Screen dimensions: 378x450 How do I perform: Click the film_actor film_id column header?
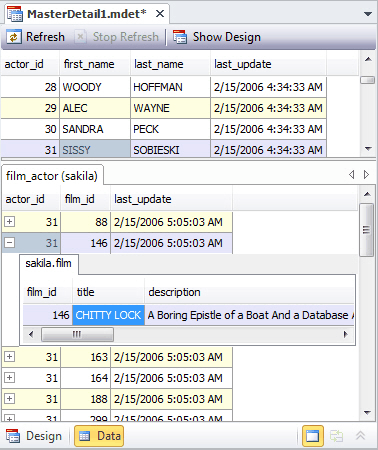coord(85,199)
